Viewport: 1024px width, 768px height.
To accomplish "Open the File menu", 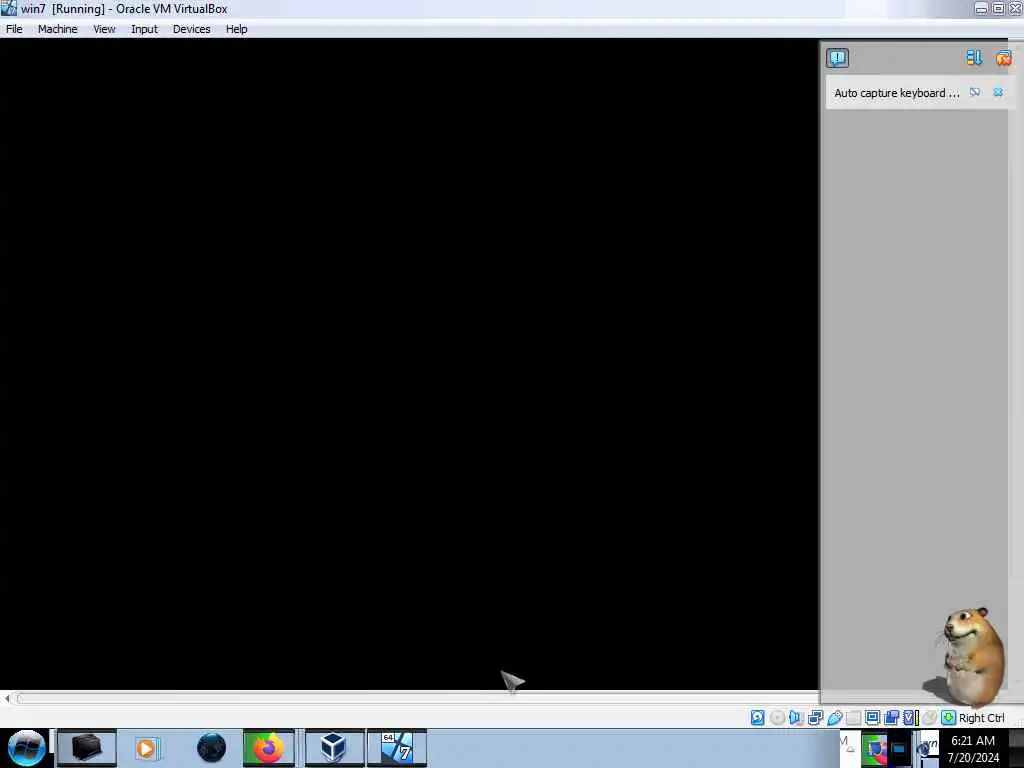I will (14, 29).
